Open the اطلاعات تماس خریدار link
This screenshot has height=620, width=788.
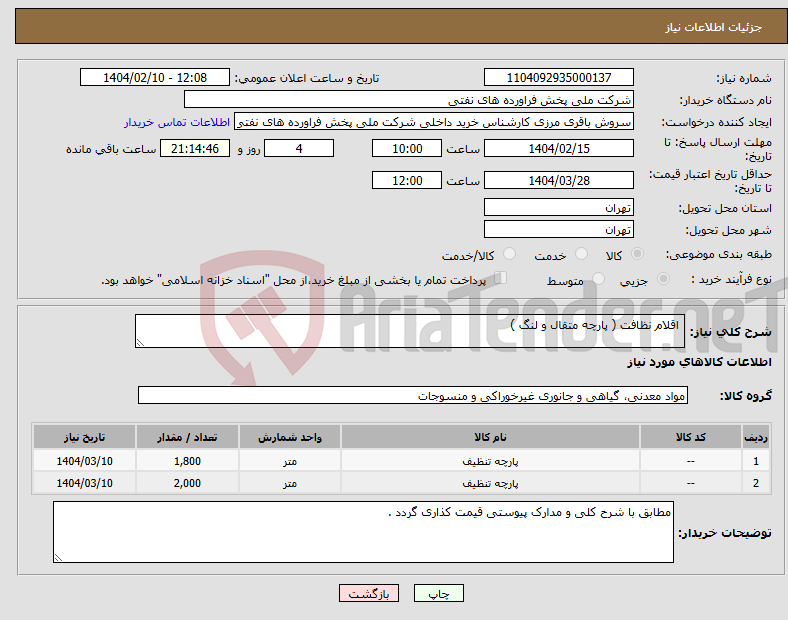177,122
